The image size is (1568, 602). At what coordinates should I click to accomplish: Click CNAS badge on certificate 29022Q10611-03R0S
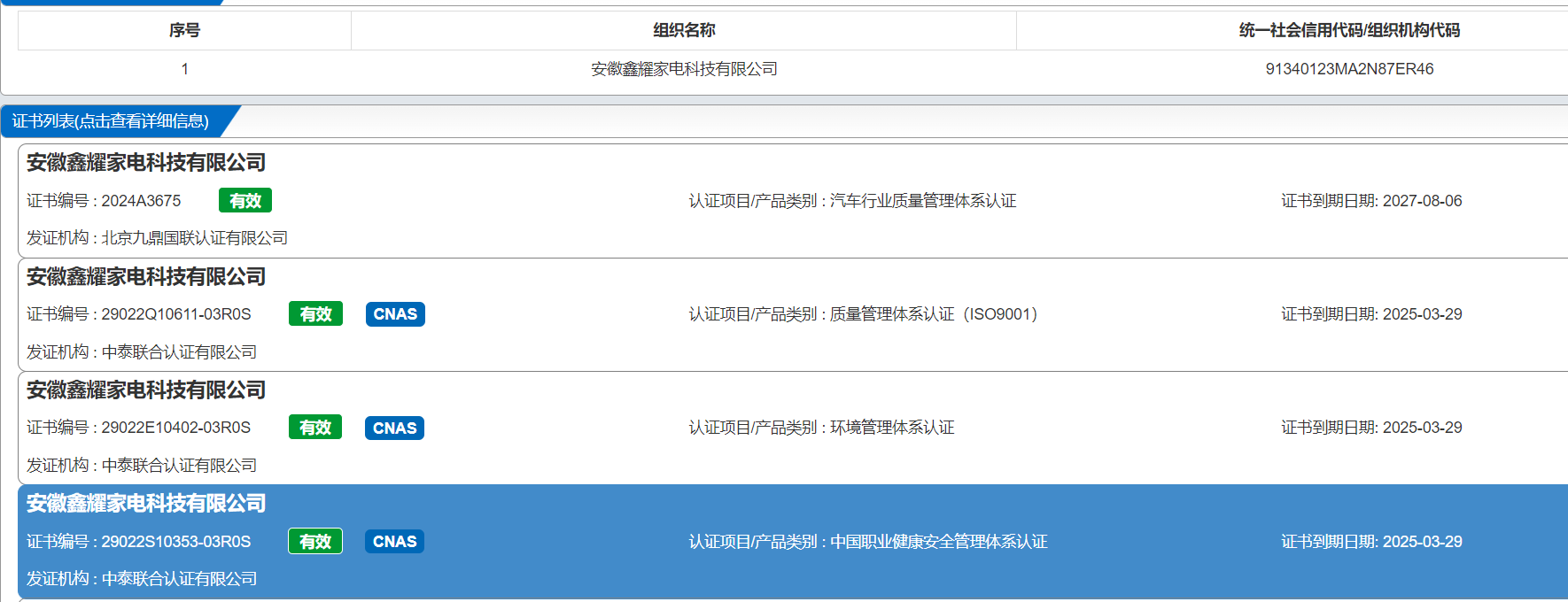pos(395,314)
